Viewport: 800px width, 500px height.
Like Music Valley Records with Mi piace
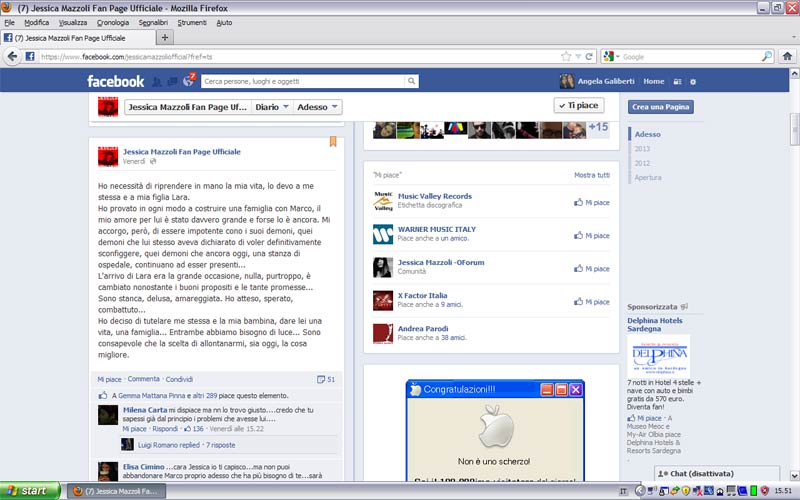(591, 202)
